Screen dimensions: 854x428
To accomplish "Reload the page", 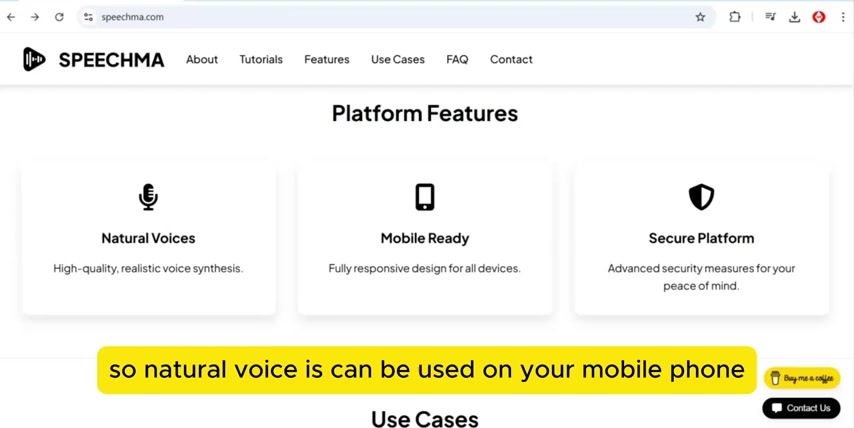I will click(59, 17).
